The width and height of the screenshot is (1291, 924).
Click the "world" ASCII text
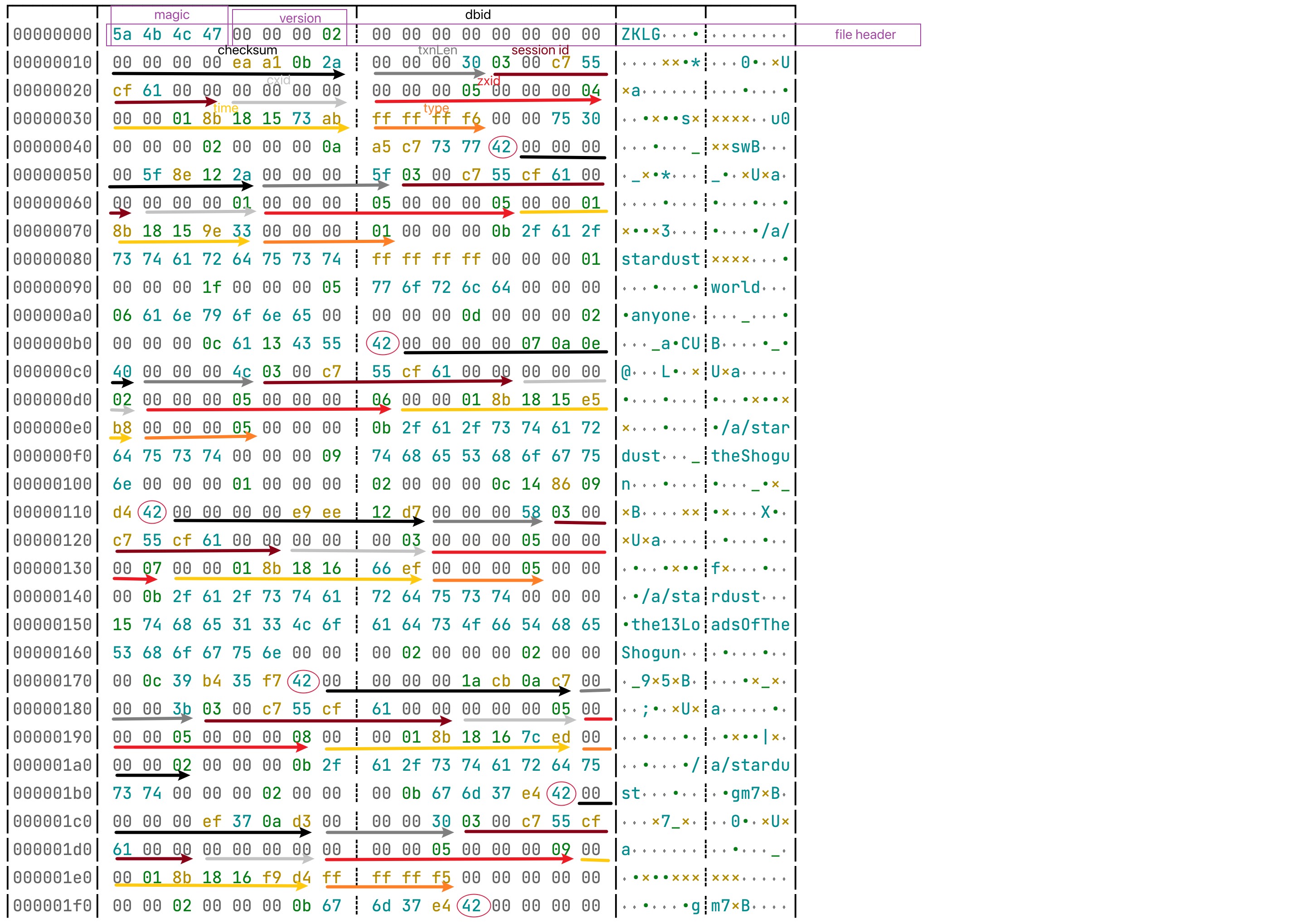(x=735, y=287)
